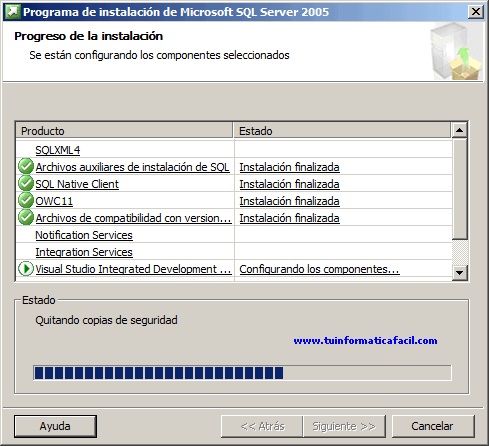Click the Ayuda button
Screen dimensions: 489x446
click(55, 426)
